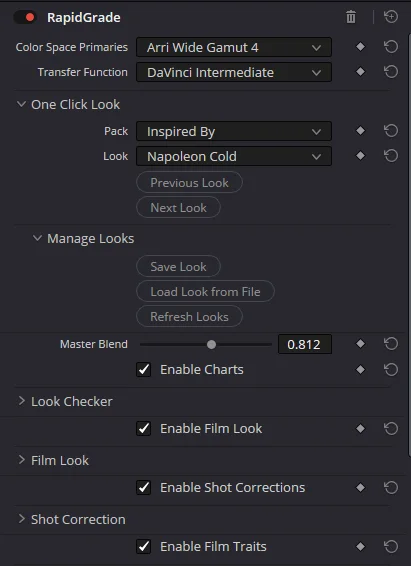Reset Enable Film Look setting
The image size is (411, 566).
[x=391, y=428]
